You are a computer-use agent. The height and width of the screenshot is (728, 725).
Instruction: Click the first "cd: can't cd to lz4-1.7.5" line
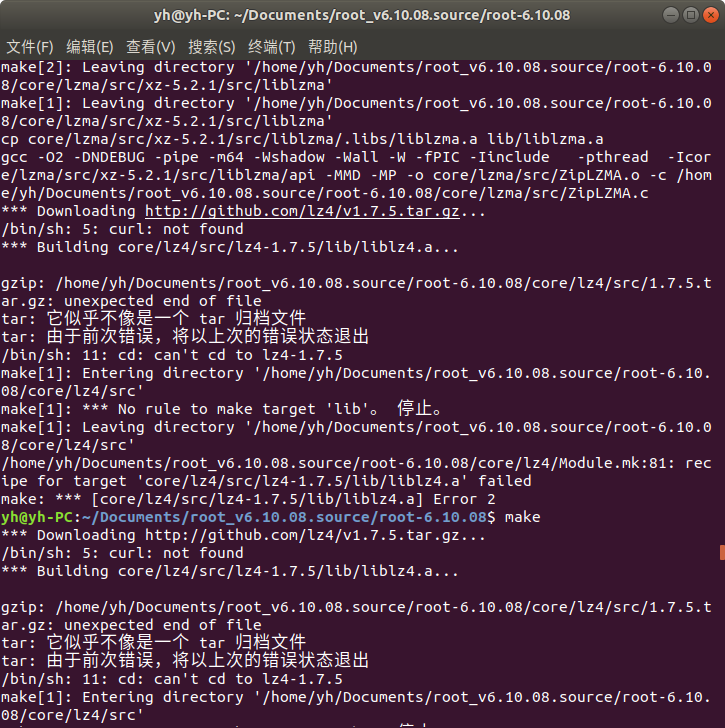point(172,355)
